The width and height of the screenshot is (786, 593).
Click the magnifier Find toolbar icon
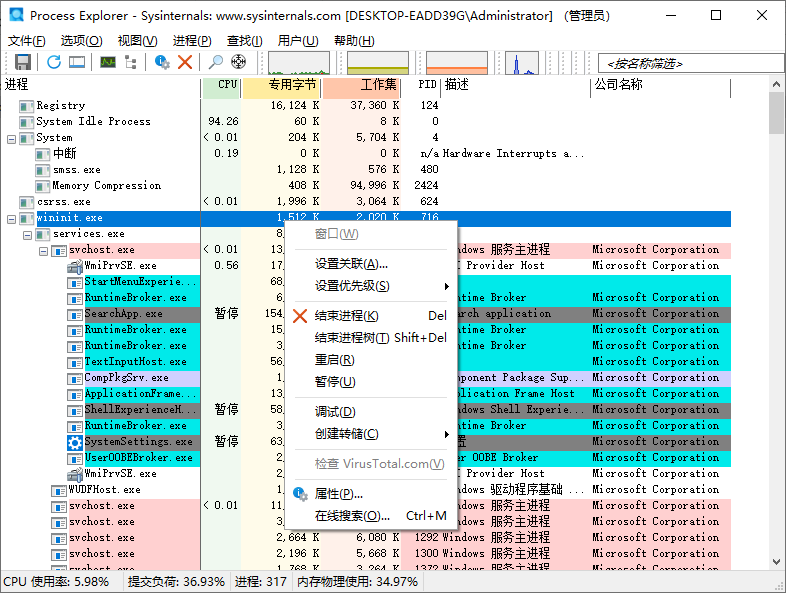coord(215,62)
